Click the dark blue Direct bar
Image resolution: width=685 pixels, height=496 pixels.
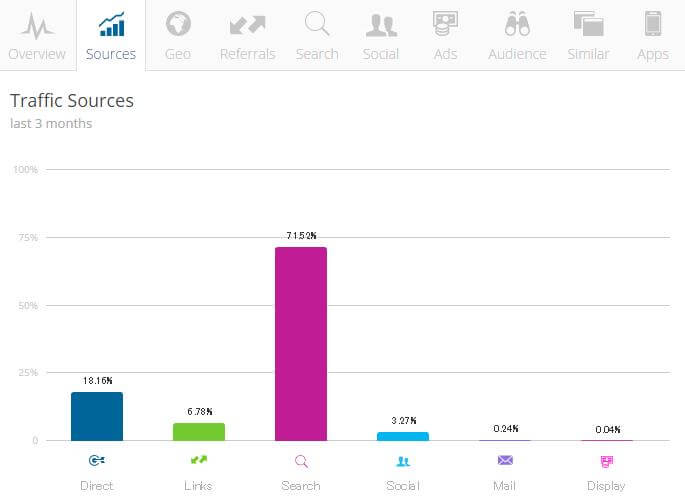(x=97, y=416)
